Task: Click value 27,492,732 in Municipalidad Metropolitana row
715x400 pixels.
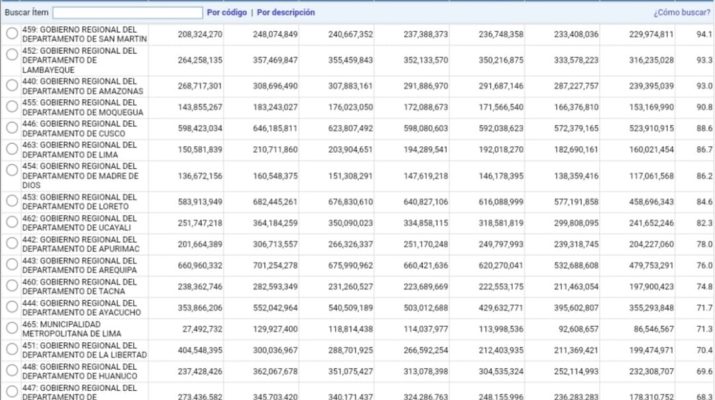Action: [202, 329]
